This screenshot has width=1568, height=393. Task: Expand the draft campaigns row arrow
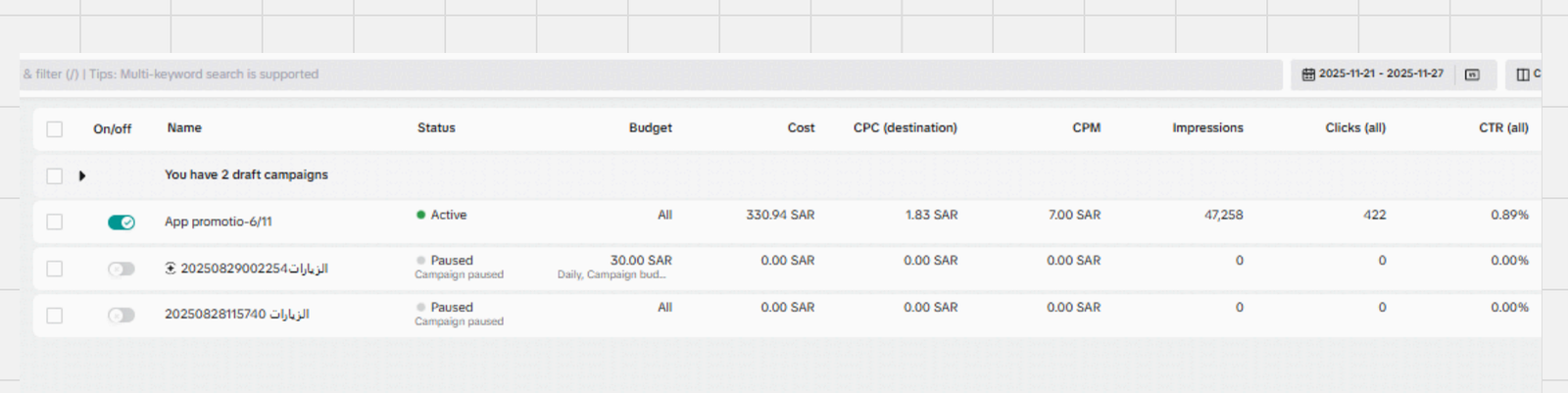[82, 176]
